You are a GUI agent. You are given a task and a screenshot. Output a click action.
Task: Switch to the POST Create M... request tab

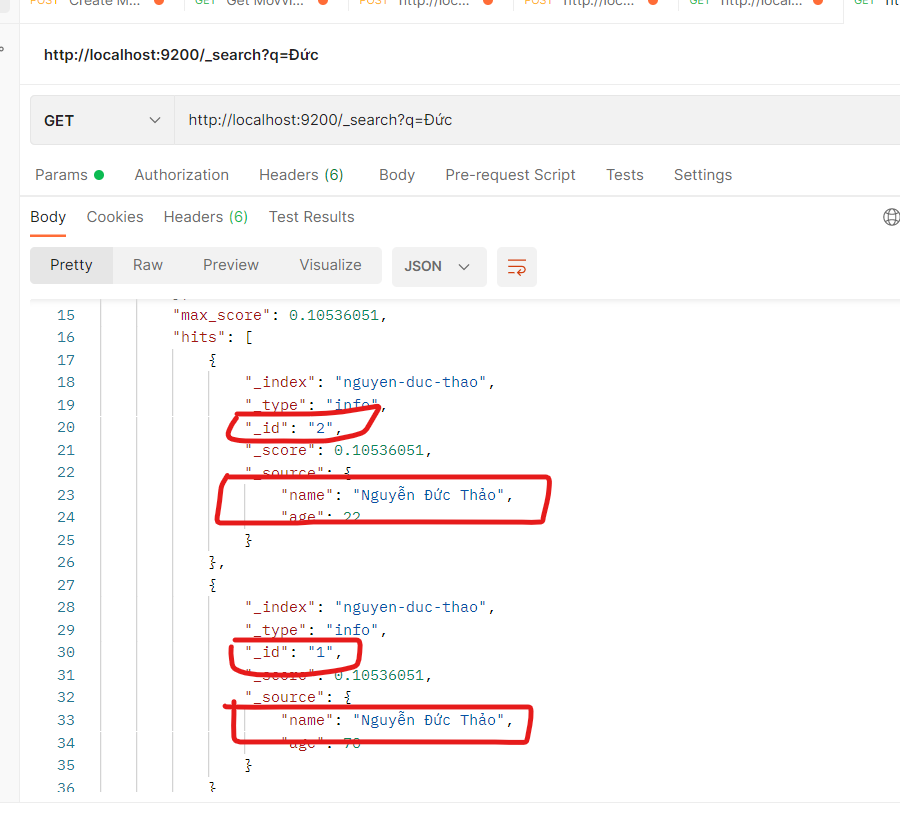[96, 3]
